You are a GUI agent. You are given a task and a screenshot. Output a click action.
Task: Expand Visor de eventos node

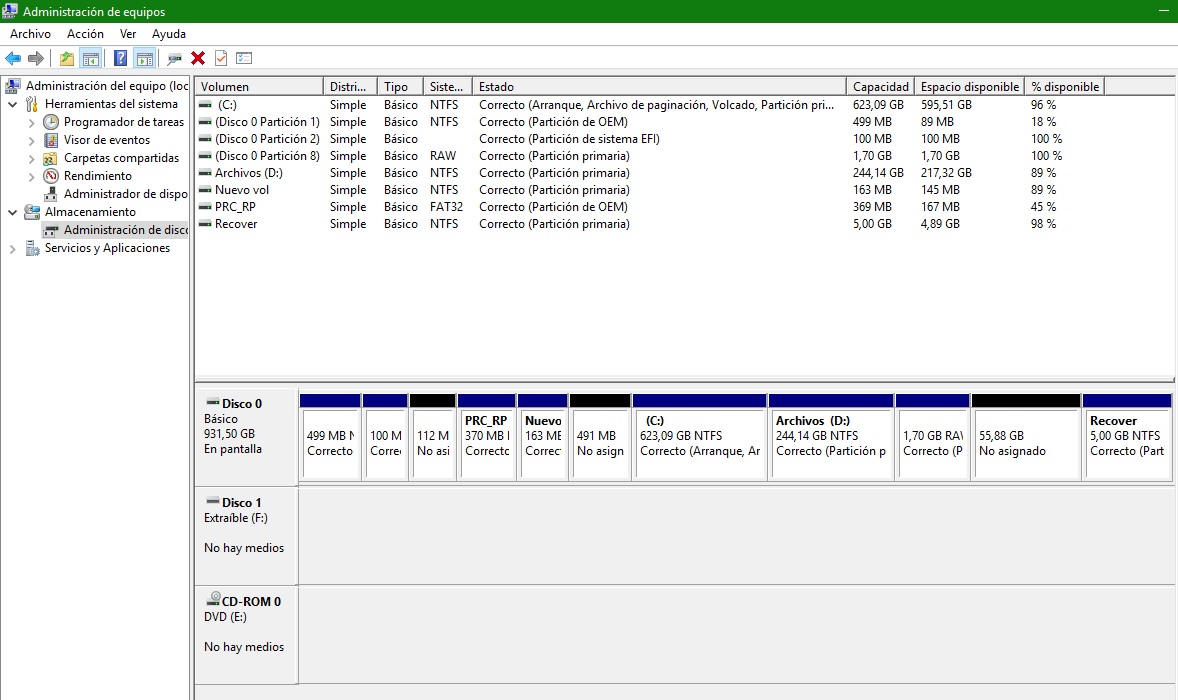[32, 140]
